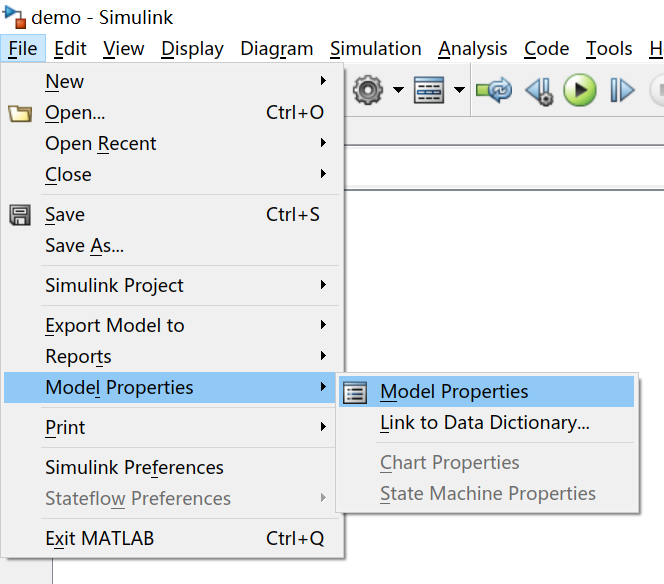Expand the Close submenu

[172, 174]
